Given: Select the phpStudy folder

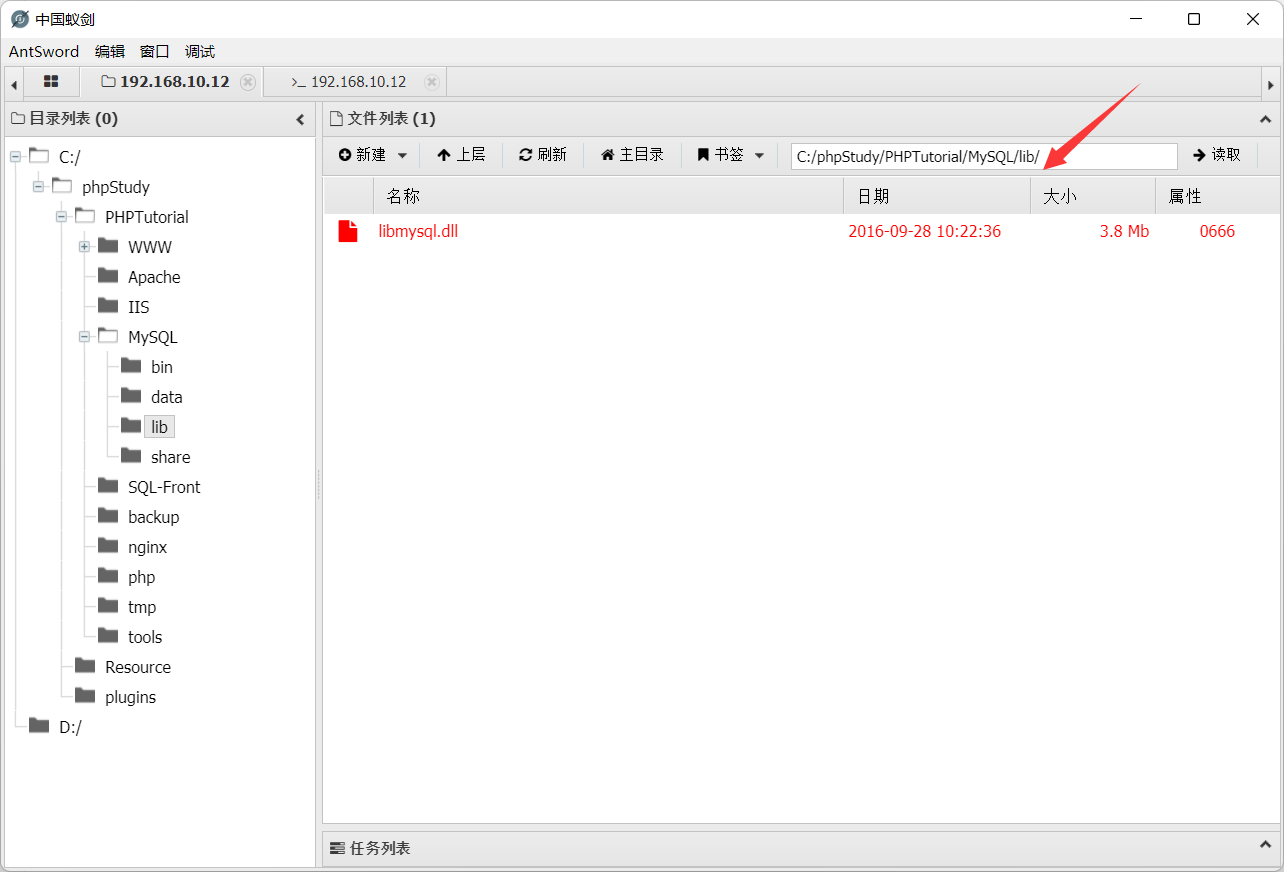Looking at the screenshot, I should 101,186.
